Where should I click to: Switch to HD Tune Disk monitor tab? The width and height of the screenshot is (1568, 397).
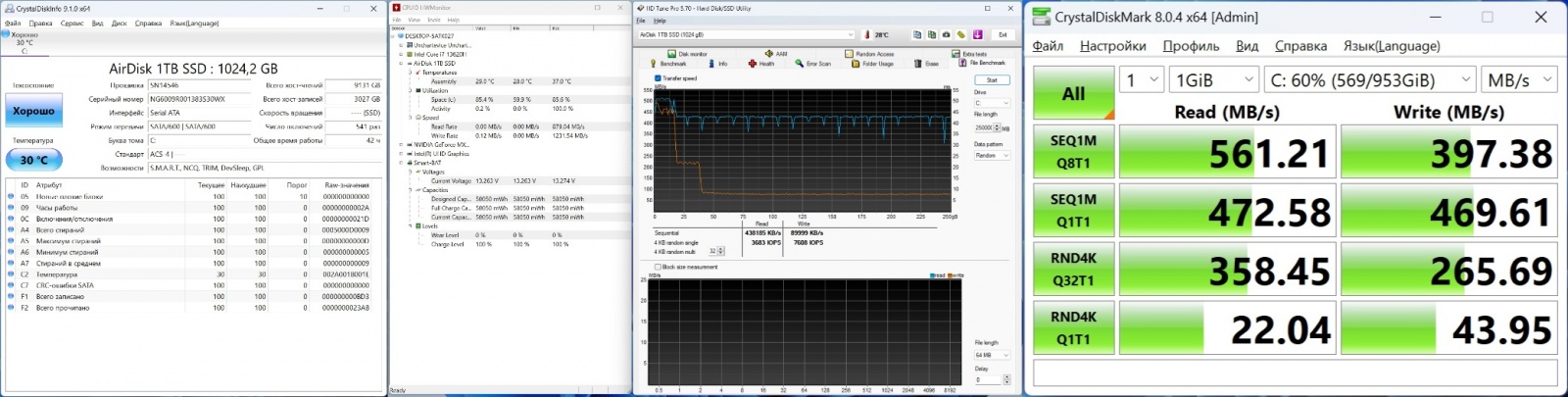688,54
